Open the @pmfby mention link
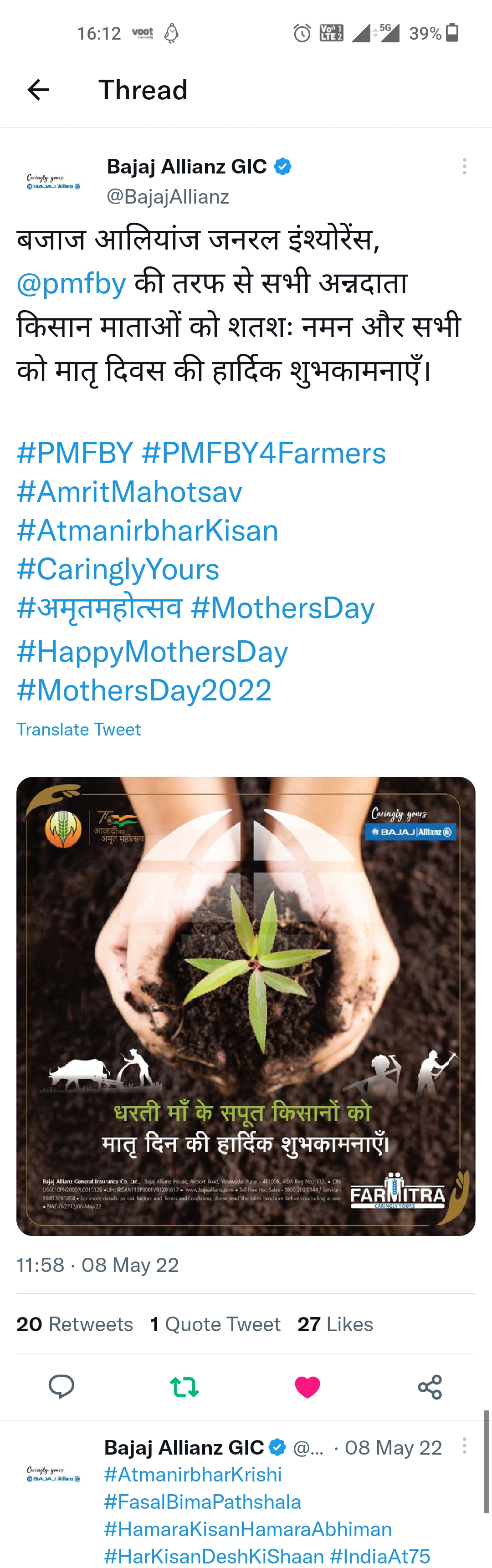Screen dimensions: 492x1568 (71, 284)
